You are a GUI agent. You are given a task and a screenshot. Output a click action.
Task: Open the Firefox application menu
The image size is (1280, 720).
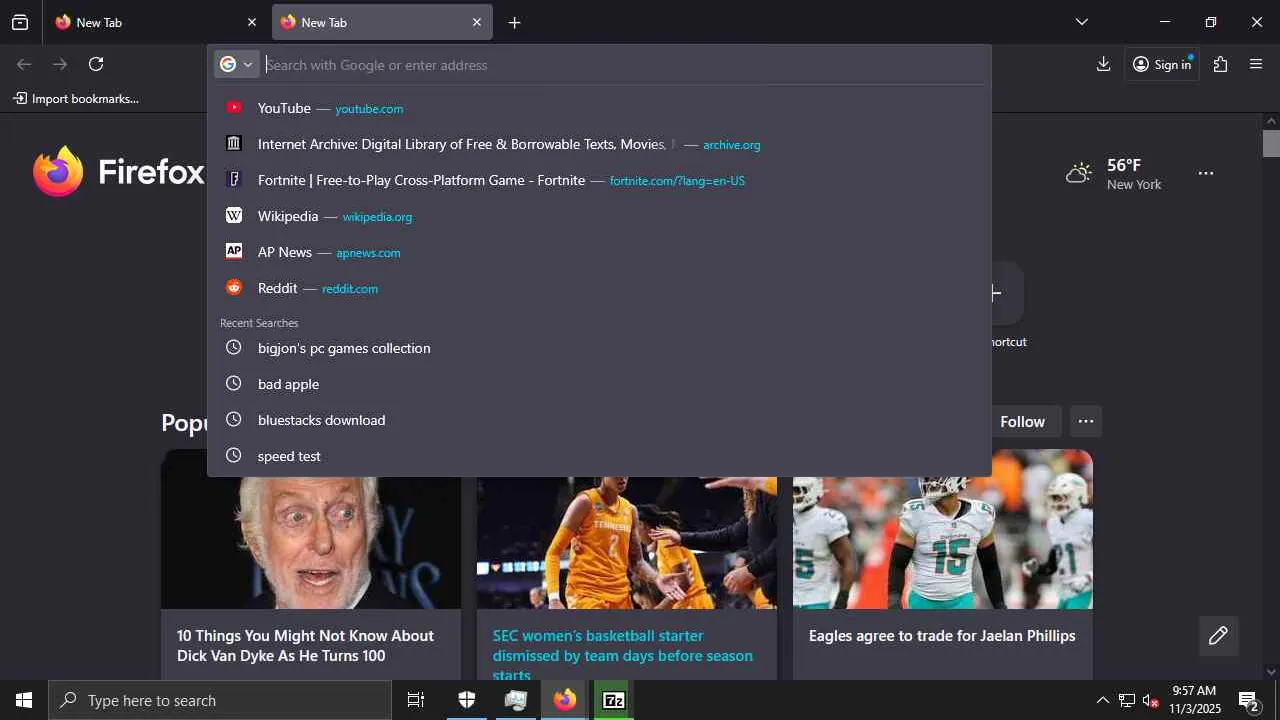(x=1256, y=64)
